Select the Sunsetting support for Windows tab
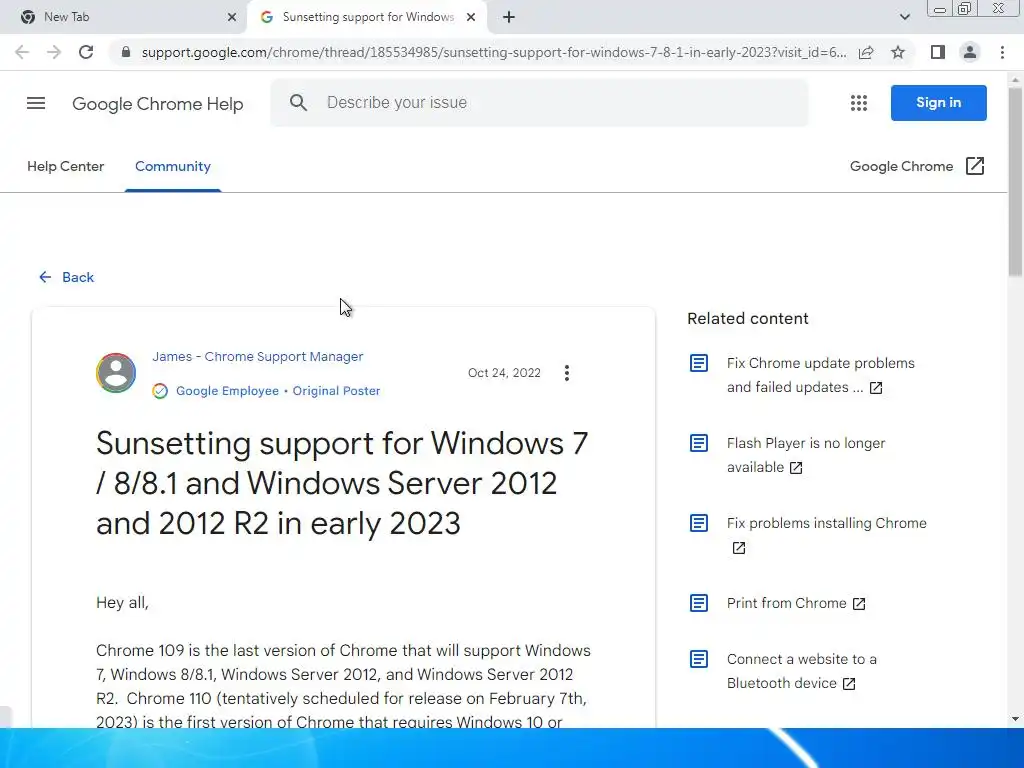This screenshot has height=768, width=1024. tap(367, 17)
